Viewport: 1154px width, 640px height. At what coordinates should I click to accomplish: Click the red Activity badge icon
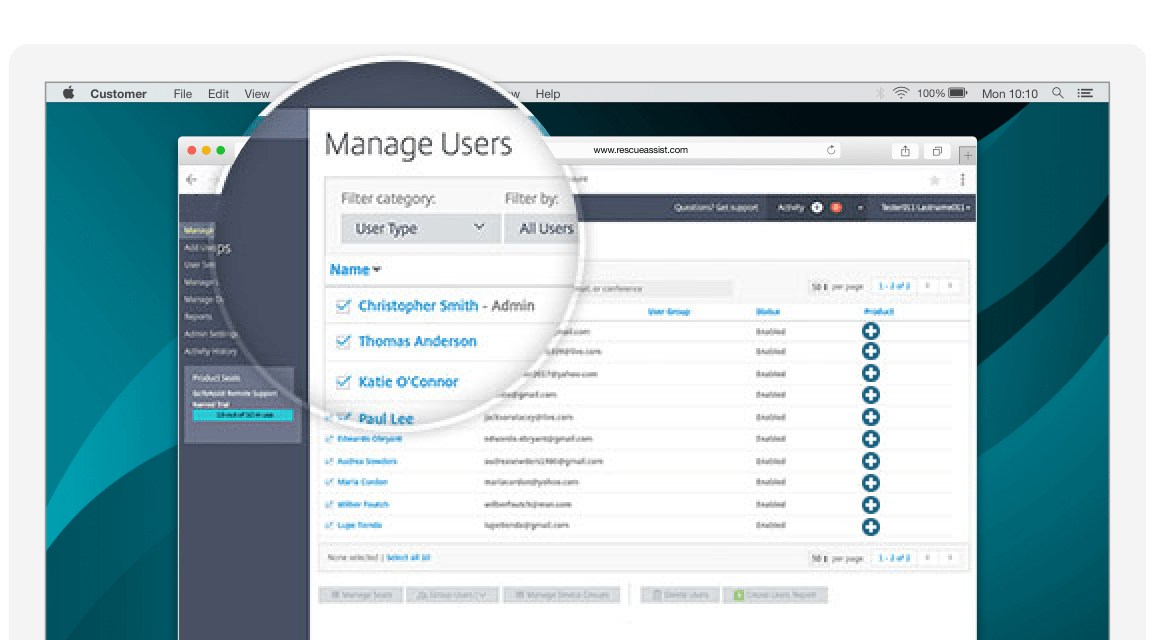(x=836, y=207)
